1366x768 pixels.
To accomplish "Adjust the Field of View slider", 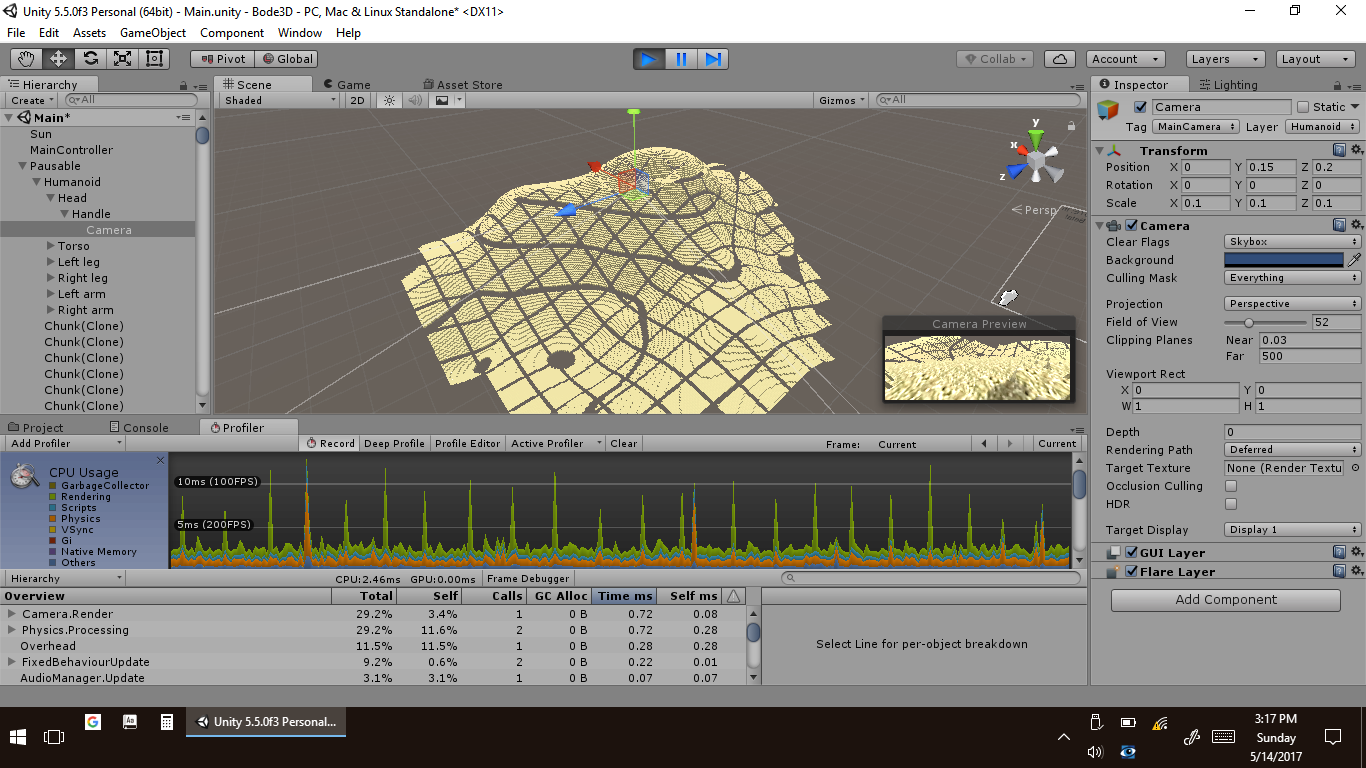I will (x=1249, y=322).
